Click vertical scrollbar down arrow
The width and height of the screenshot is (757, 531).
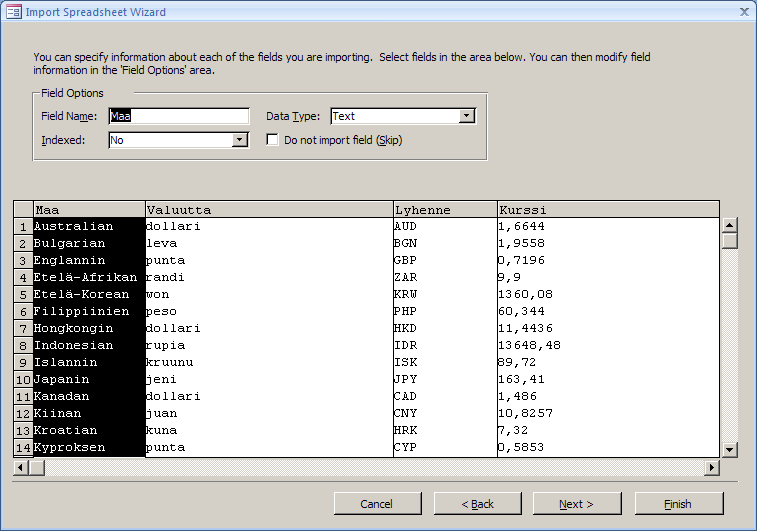[729, 449]
